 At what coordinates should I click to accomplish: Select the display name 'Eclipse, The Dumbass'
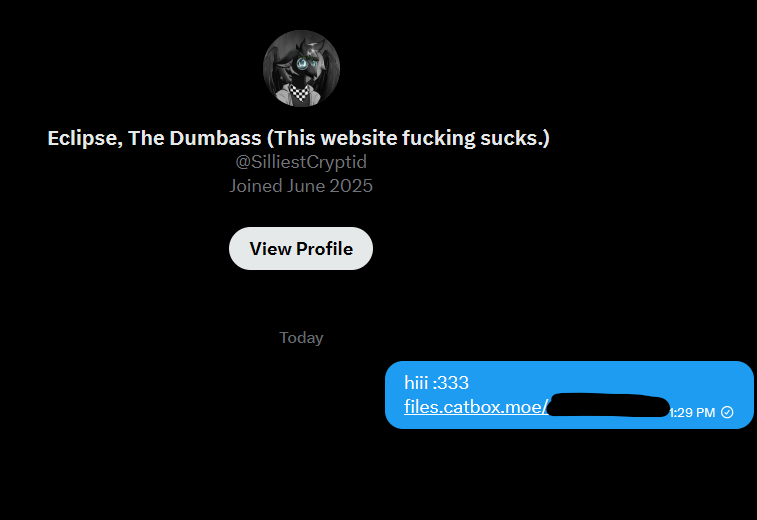(154, 138)
